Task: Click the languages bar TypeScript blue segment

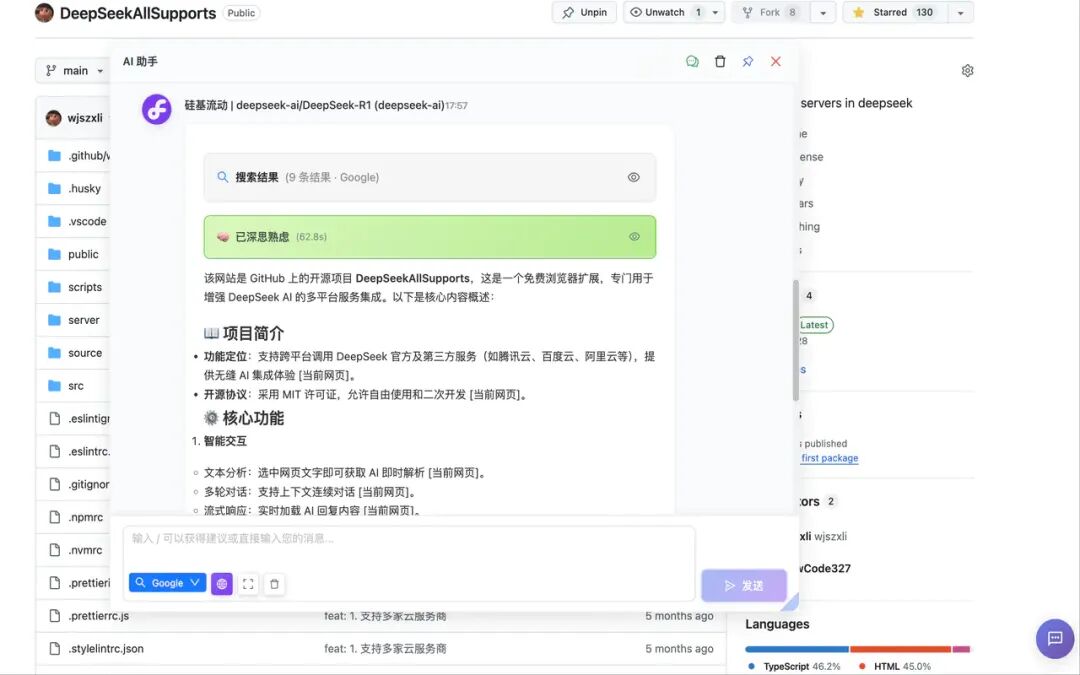Action: click(797, 650)
